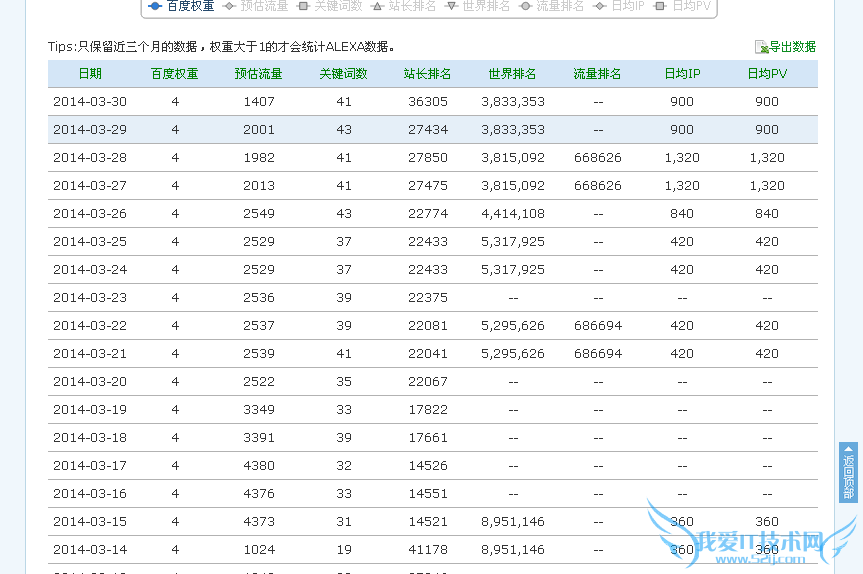Click estimated traffic value 4380
Image resolution: width=863 pixels, height=574 pixels.
(259, 466)
